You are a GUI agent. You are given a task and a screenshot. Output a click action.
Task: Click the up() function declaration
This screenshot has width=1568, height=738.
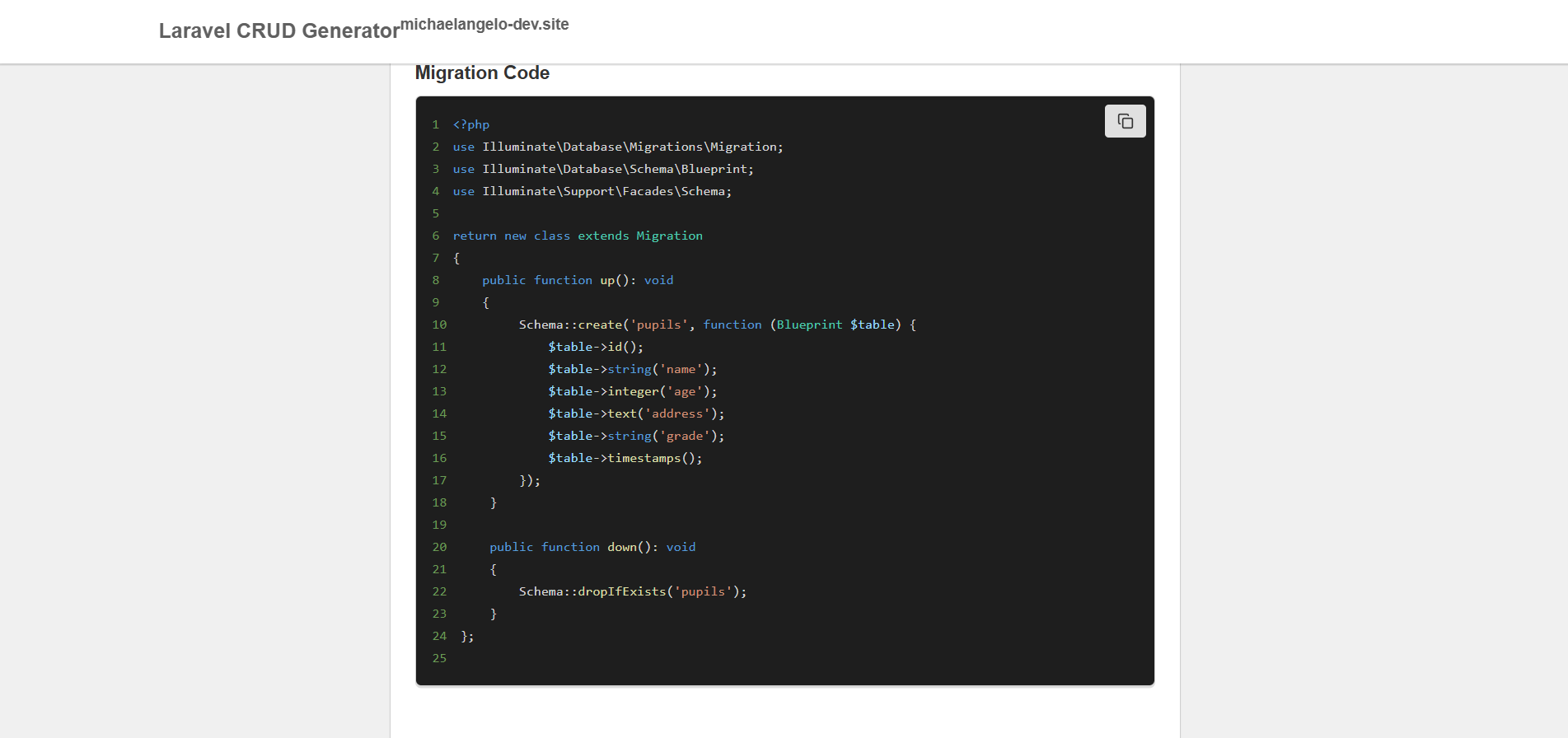click(577, 280)
